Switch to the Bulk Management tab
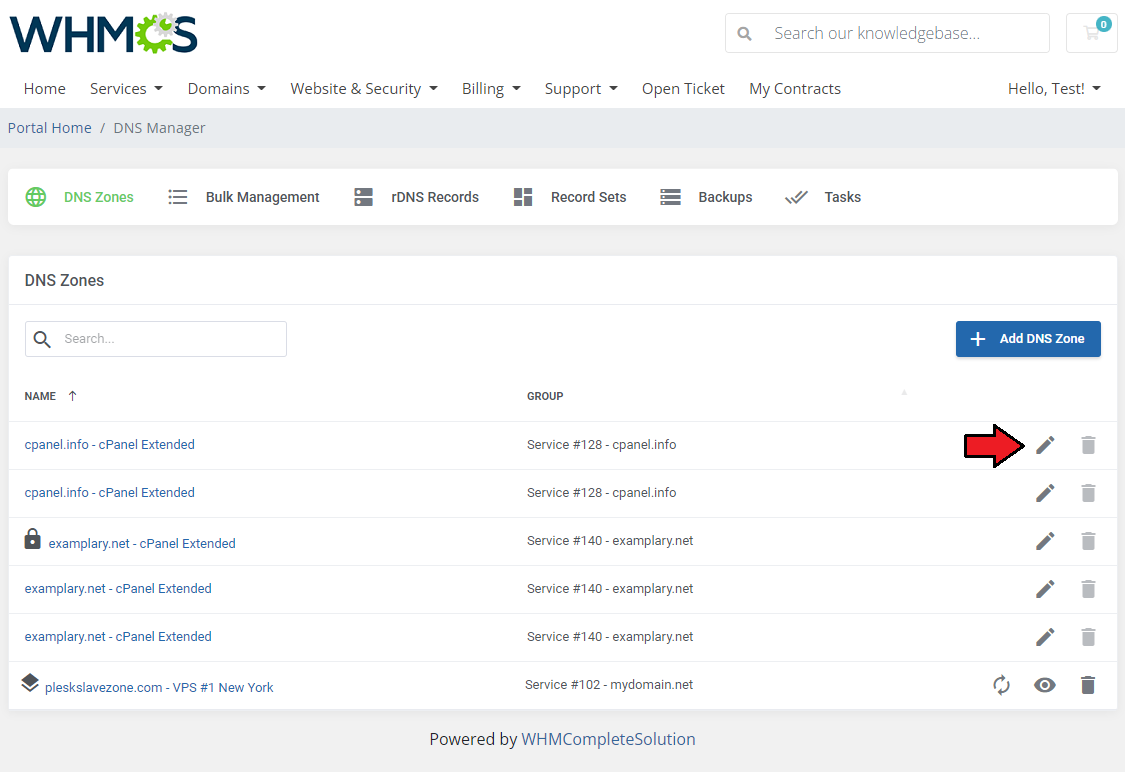Viewport: 1125px width, 772px height. coord(263,197)
